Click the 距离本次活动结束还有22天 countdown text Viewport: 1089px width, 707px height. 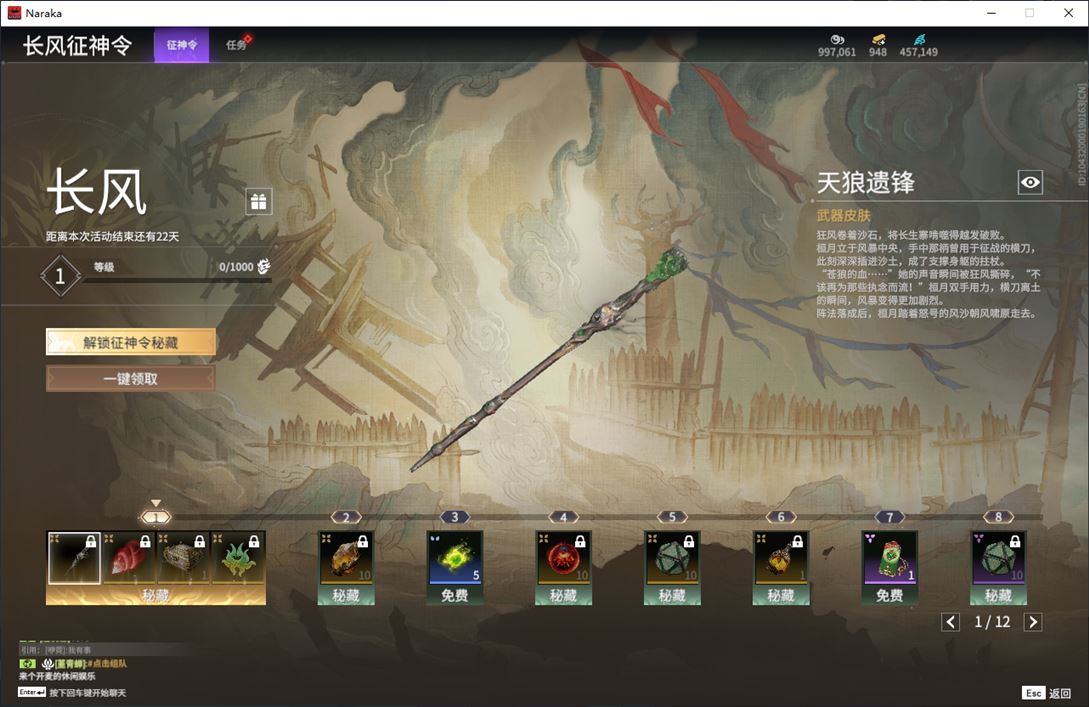click(113, 236)
